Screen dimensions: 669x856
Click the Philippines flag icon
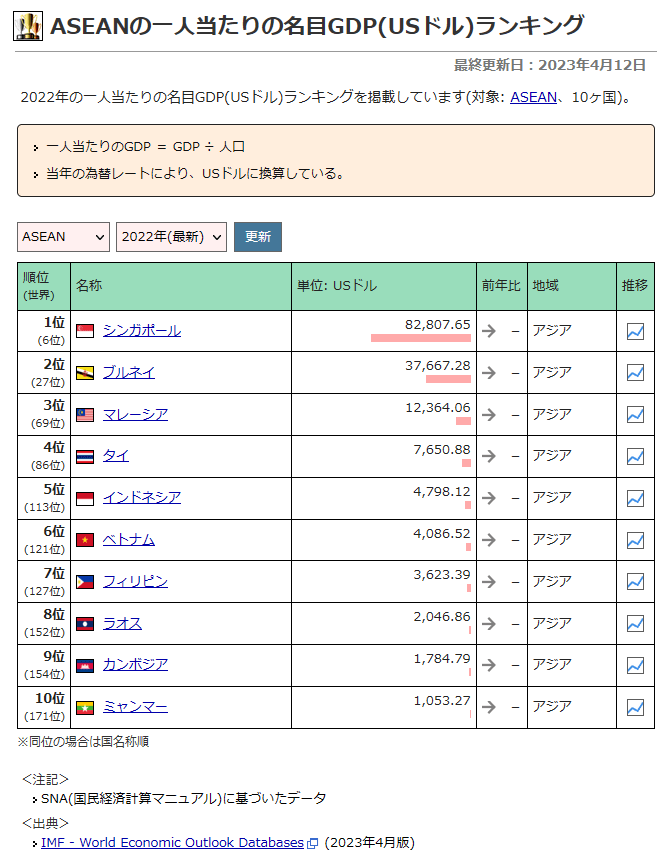85,582
